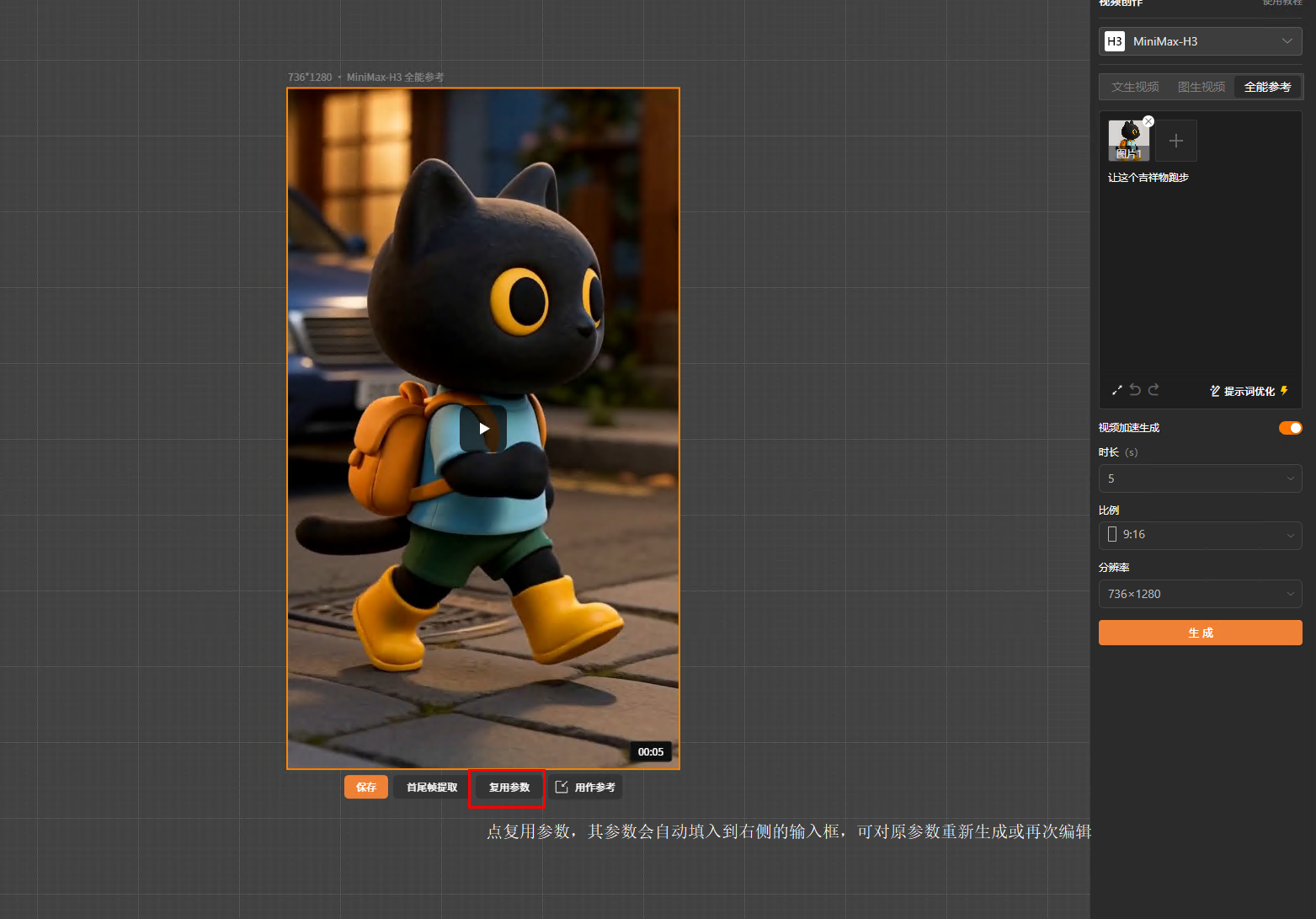Image resolution: width=1316 pixels, height=919 pixels.
Task: Click the H3 model logo icon
Action: tap(1115, 41)
